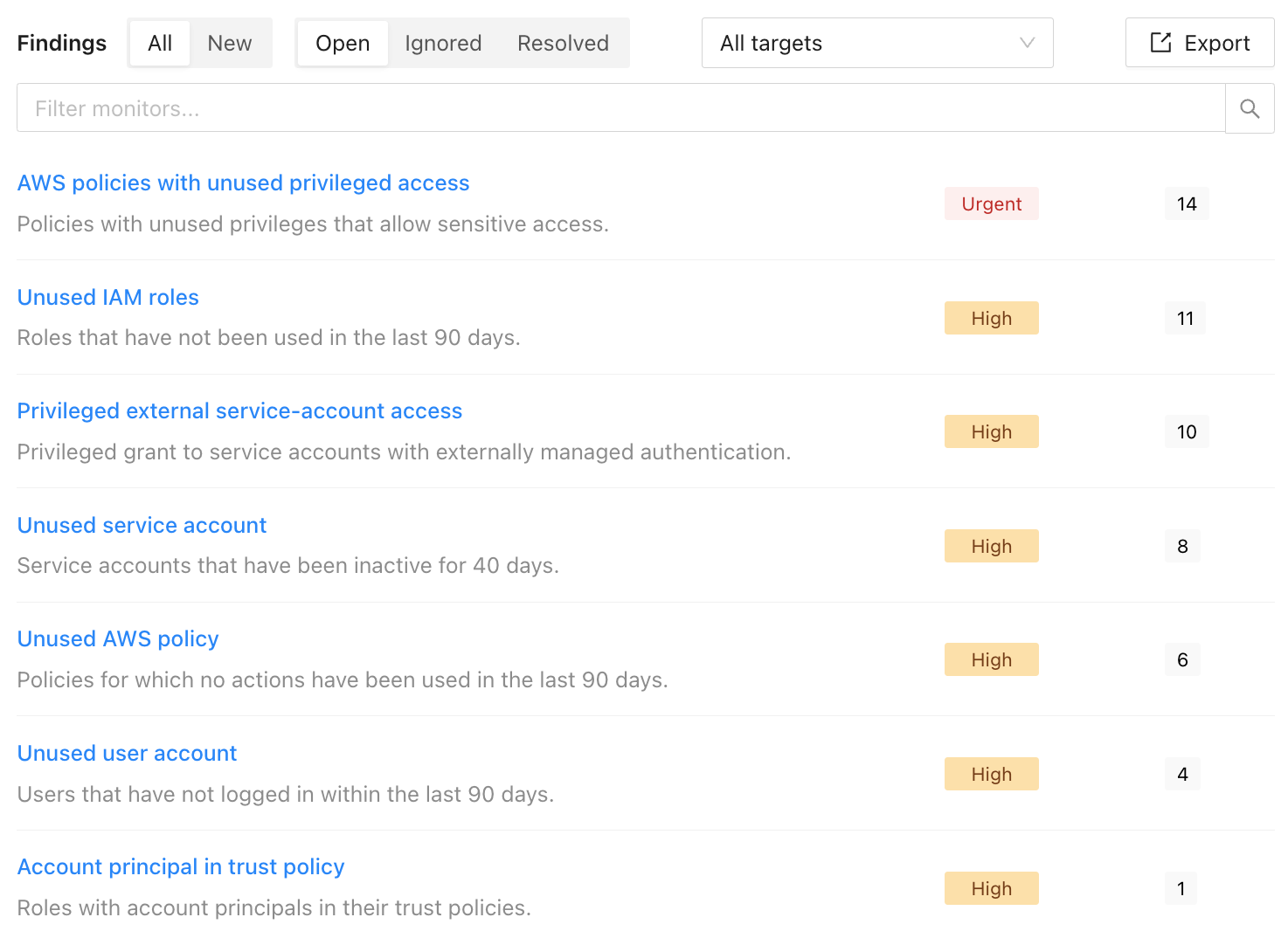Open the All targets dropdown
1288x938 pixels.
click(x=876, y=43)
